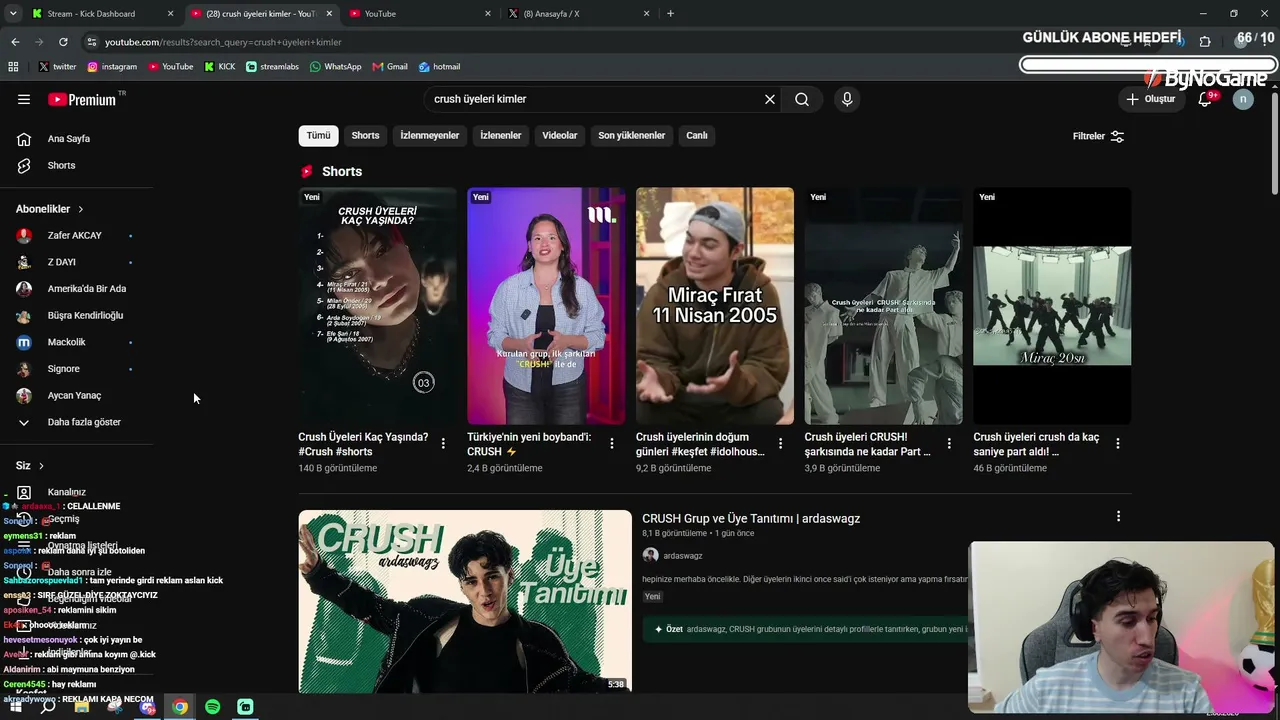Select the İzlenmeyenler filter chip
Viewport: 1280px width, 720px height.
point(430,136)
